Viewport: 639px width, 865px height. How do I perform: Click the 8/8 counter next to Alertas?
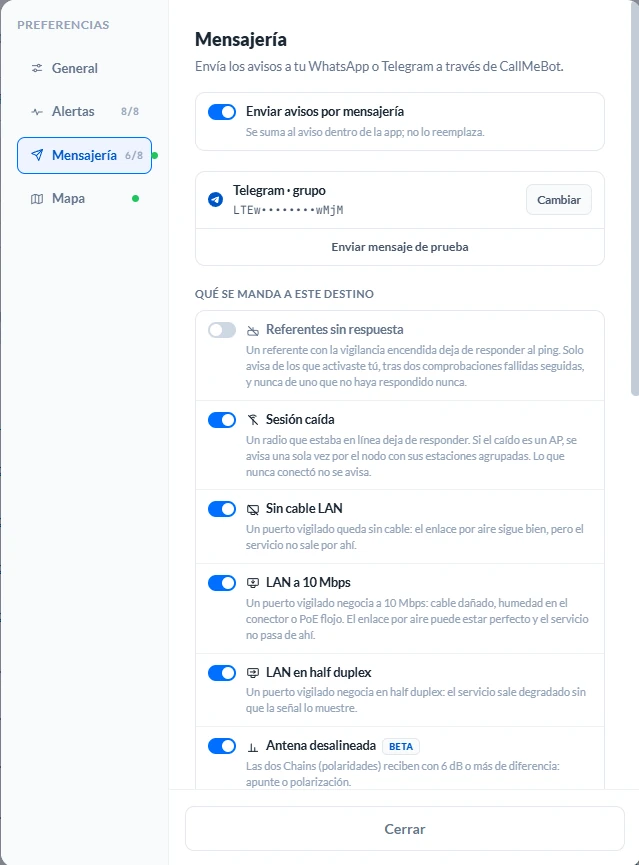[130, 111]
